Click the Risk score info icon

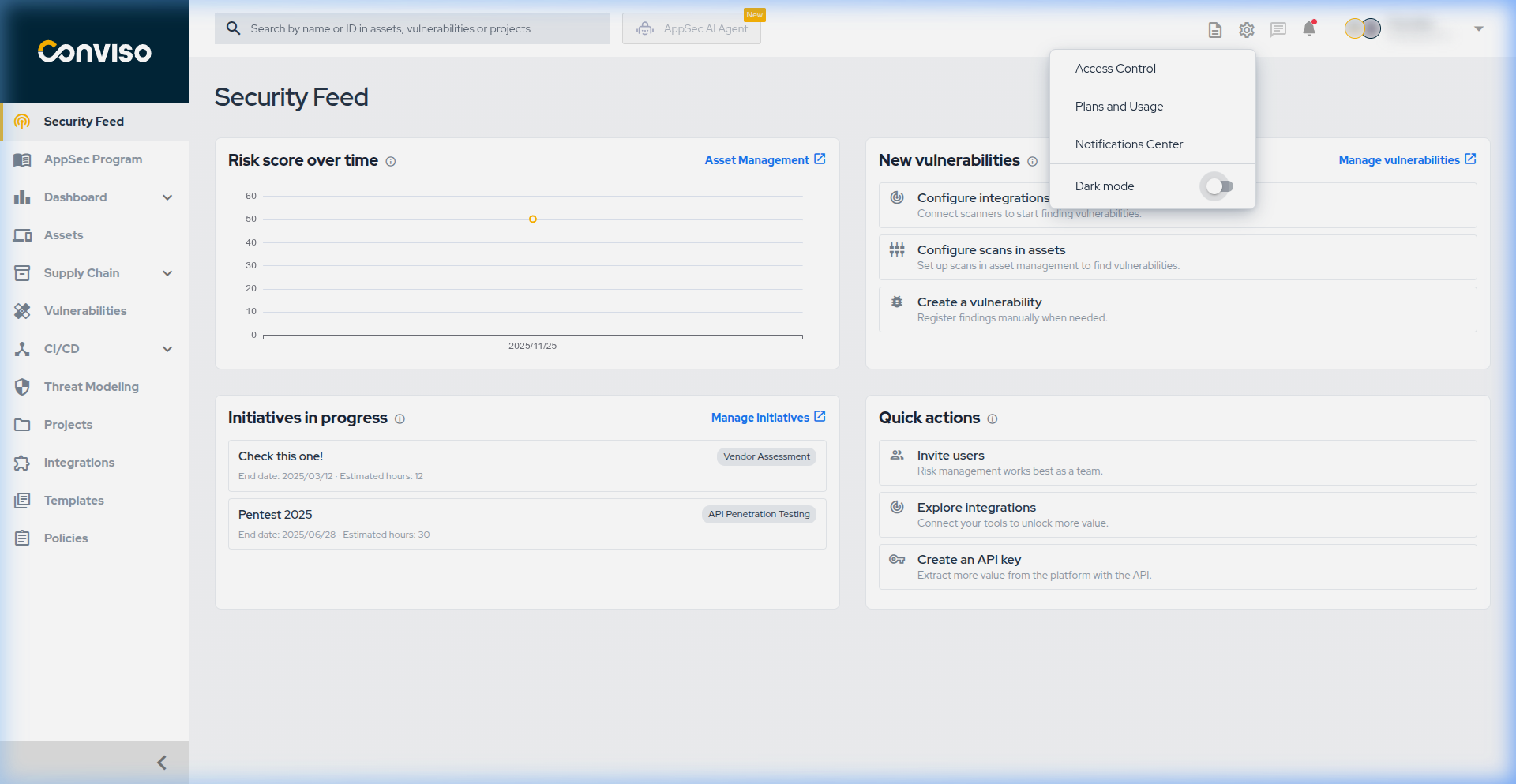point(391,162)
